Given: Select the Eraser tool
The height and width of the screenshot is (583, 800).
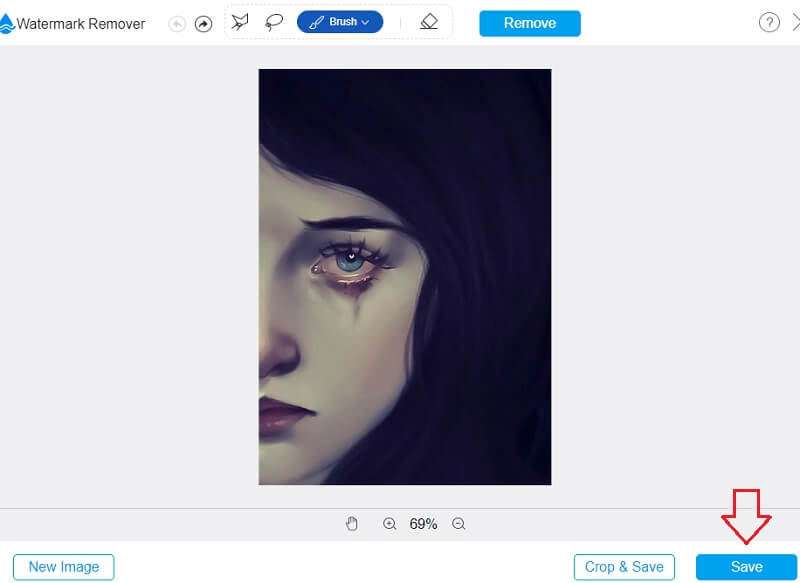Looking at the screenshot, I should coord(429,22).
